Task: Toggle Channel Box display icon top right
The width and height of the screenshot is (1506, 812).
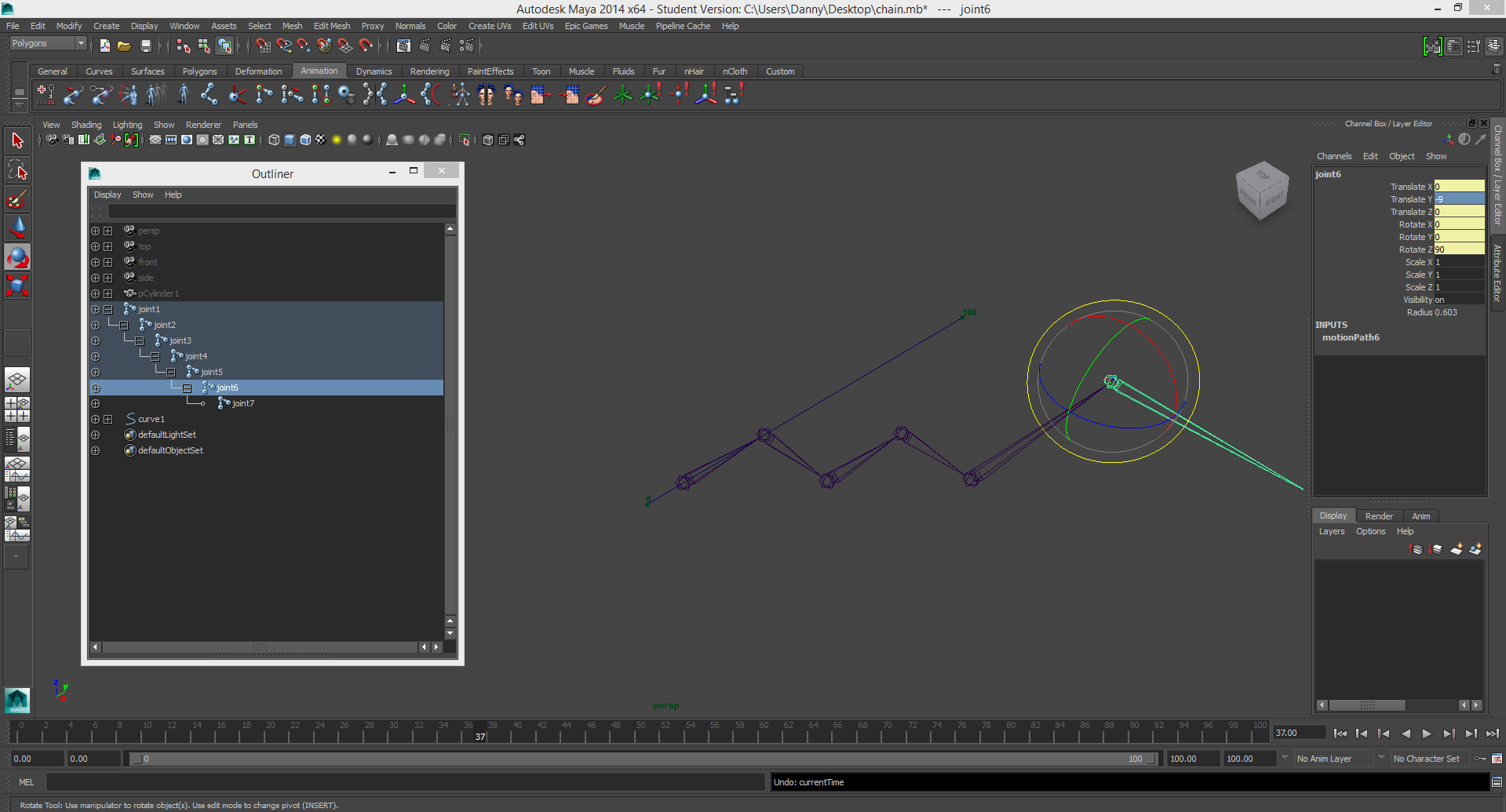Action: pyautogui.click(x=1494, y=46)
